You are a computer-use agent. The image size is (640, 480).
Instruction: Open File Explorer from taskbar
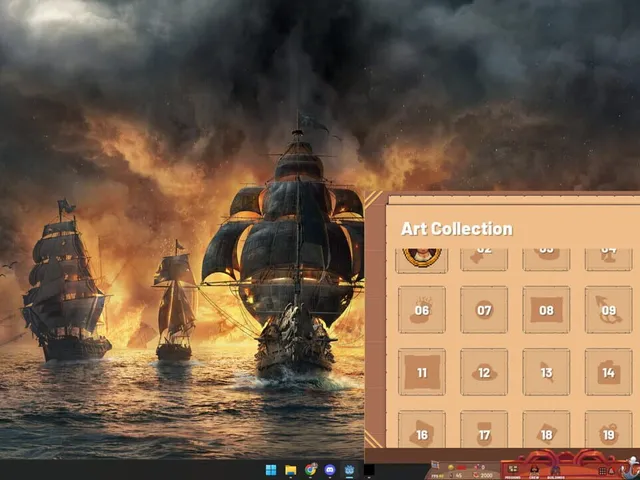(x=291, y=470)
